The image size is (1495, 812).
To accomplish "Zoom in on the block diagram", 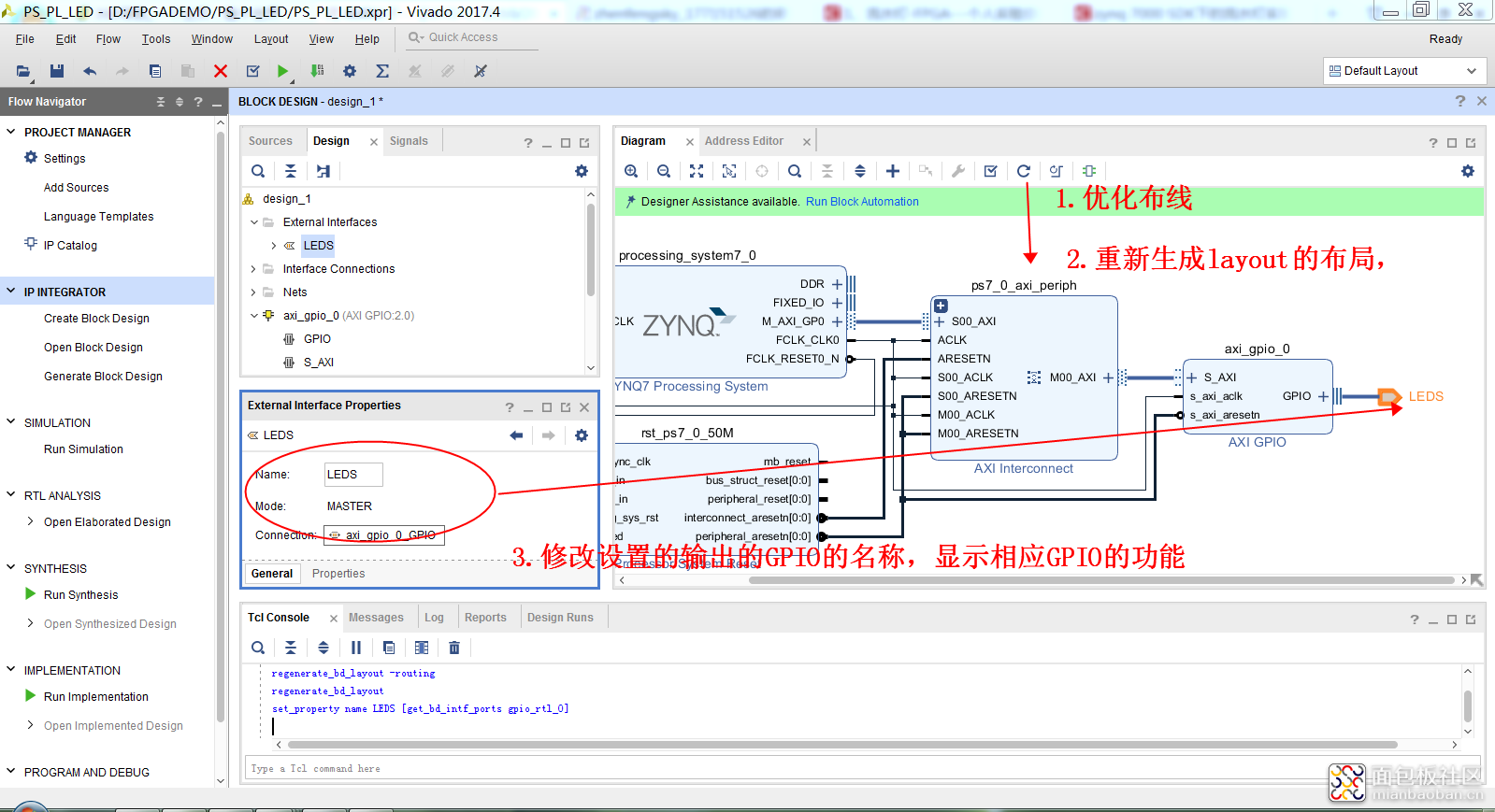I will tap(631, 171).
